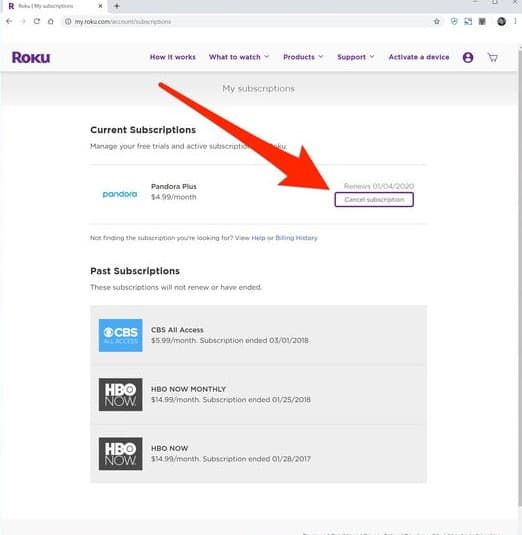This screenshot has height=535, width=522.
Task: Click the Roku logo
Action: point(31,57)
